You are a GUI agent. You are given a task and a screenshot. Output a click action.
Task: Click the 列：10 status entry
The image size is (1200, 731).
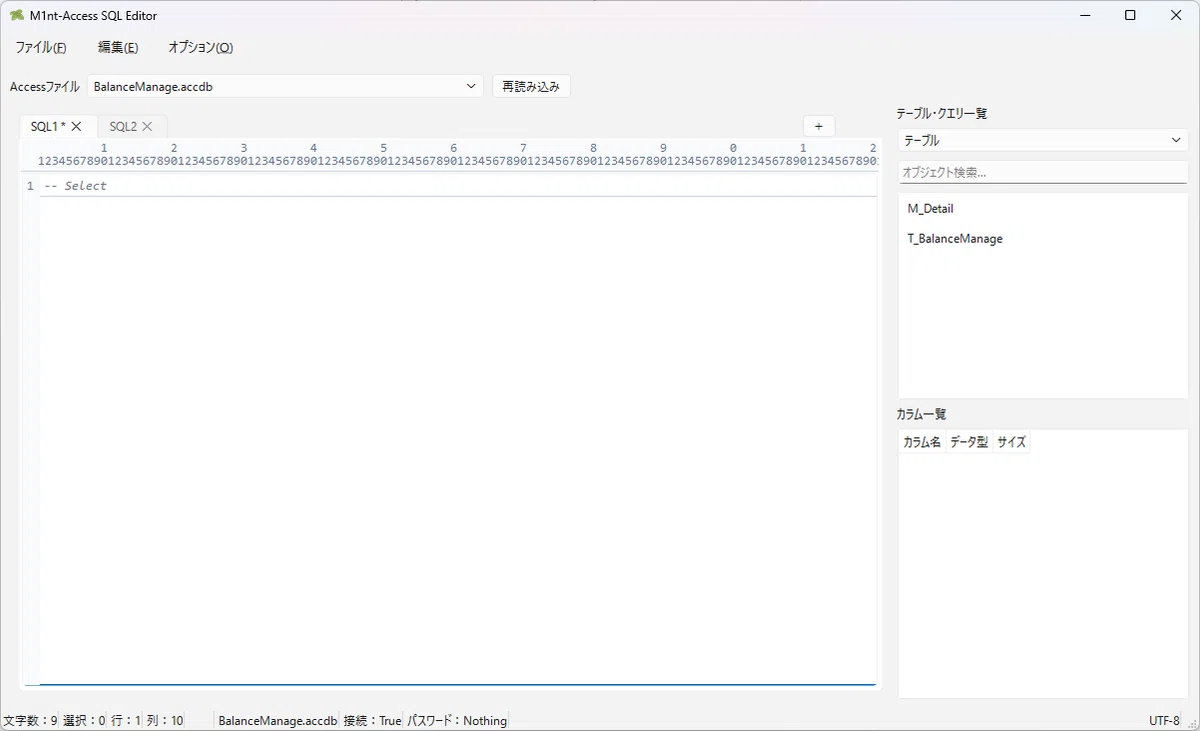click(165, 720)
